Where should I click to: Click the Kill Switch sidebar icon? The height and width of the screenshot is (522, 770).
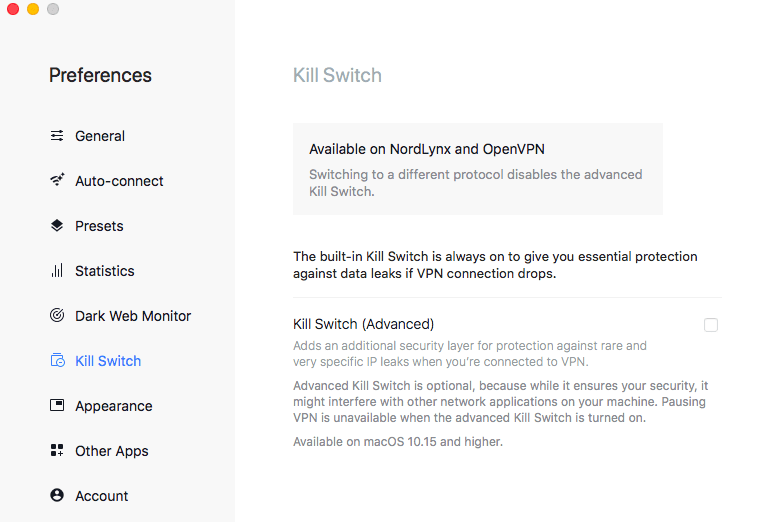click(x=57, y=361)
